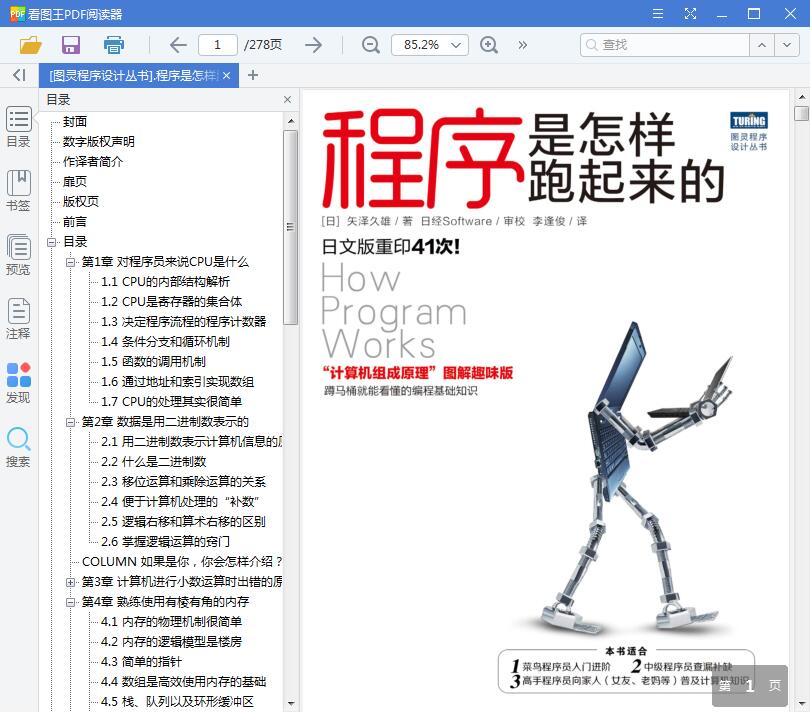This screenshot has width=810, height=712.
Task: Go to next page with right arrow
Action: [x=314, y=45]
